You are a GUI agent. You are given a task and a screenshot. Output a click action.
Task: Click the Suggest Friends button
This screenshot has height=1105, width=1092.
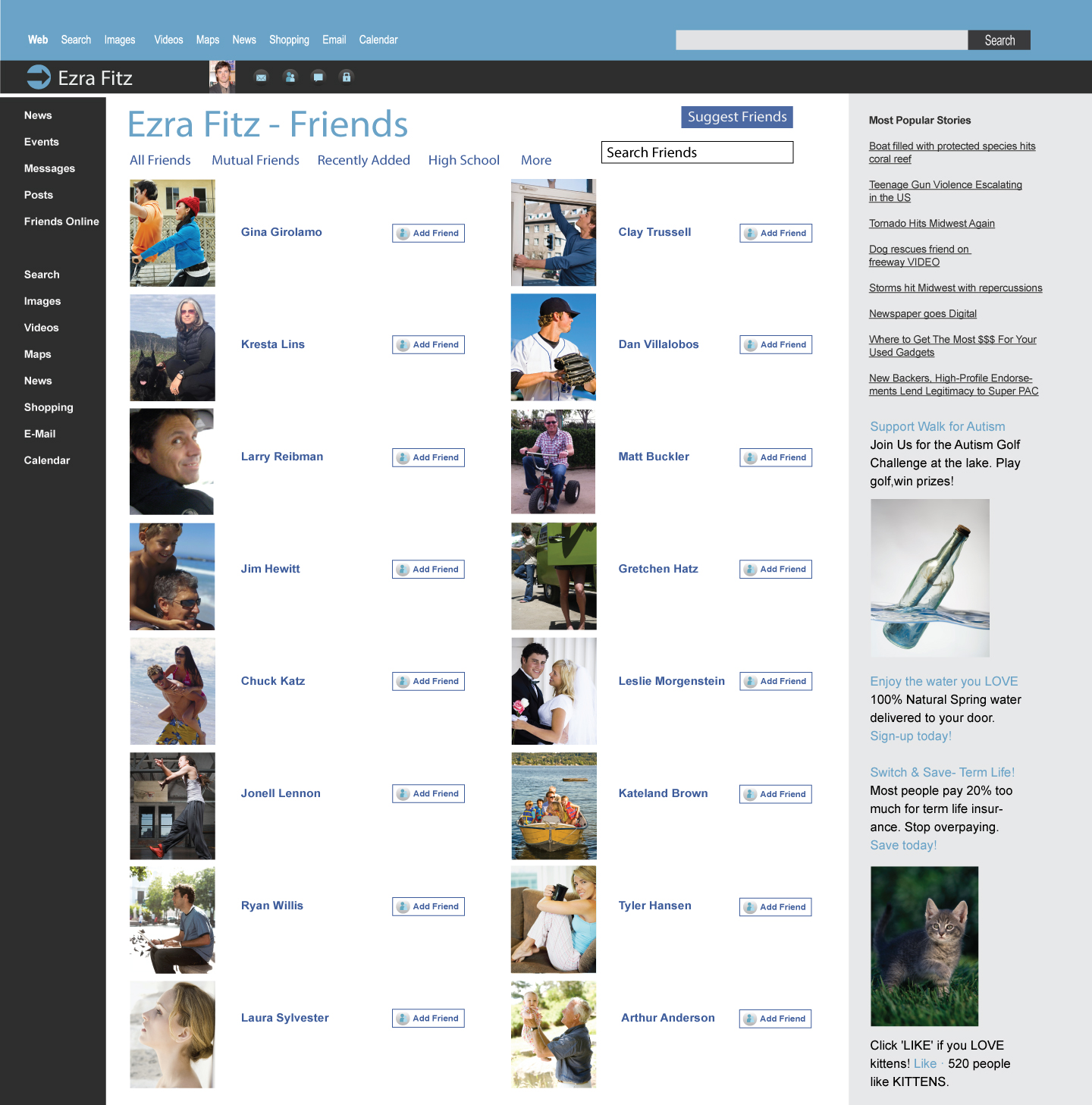pyautogui.click(x=737, y=117)
